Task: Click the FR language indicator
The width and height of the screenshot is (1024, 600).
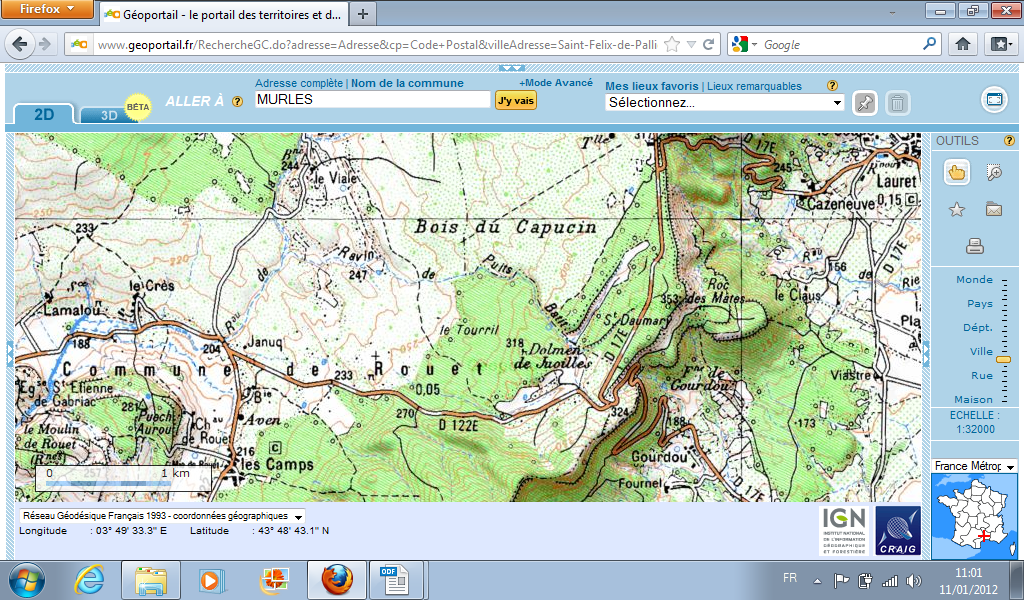Action: 790,578
